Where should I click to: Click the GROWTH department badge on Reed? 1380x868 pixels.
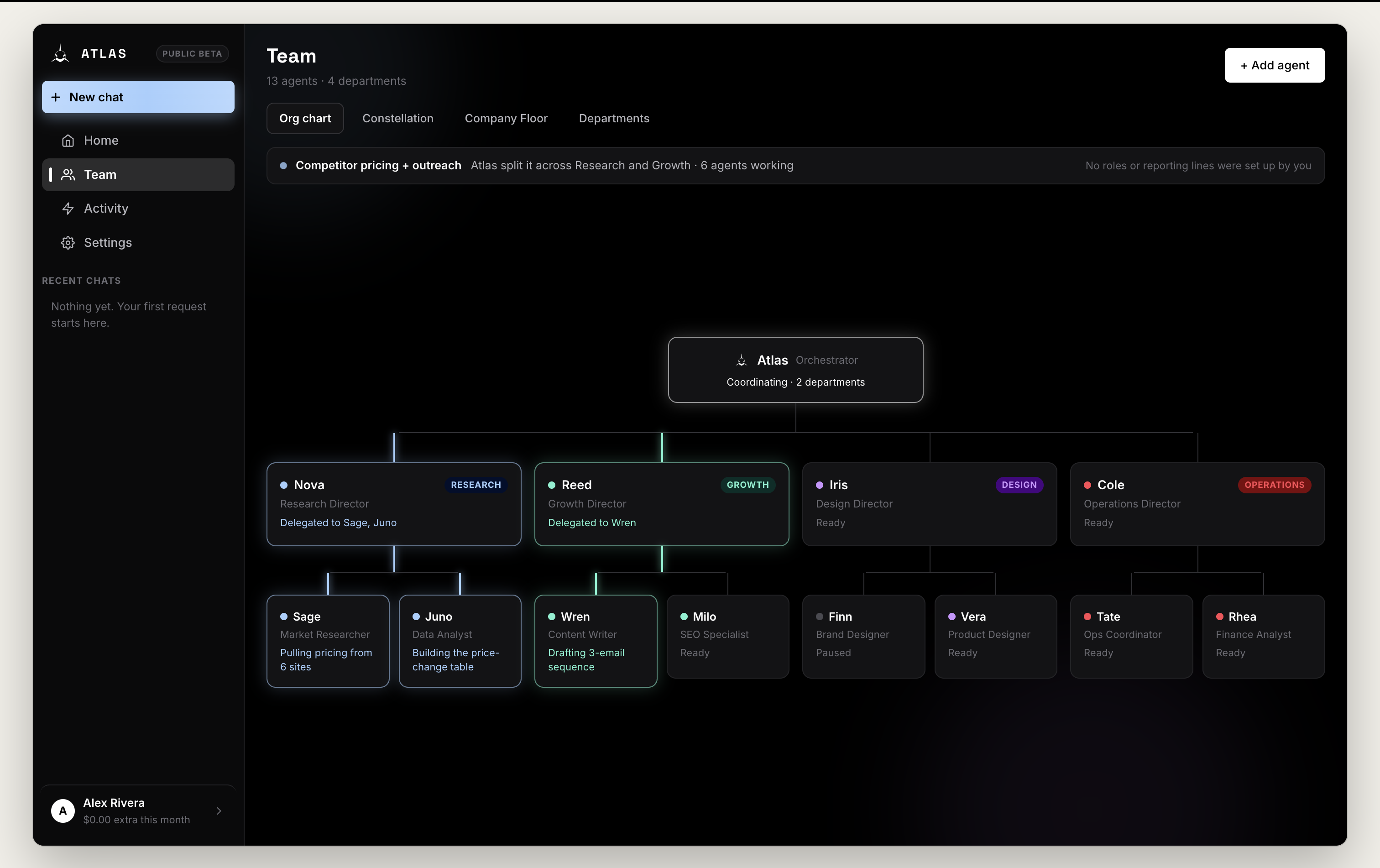click(x=748, y=485)
